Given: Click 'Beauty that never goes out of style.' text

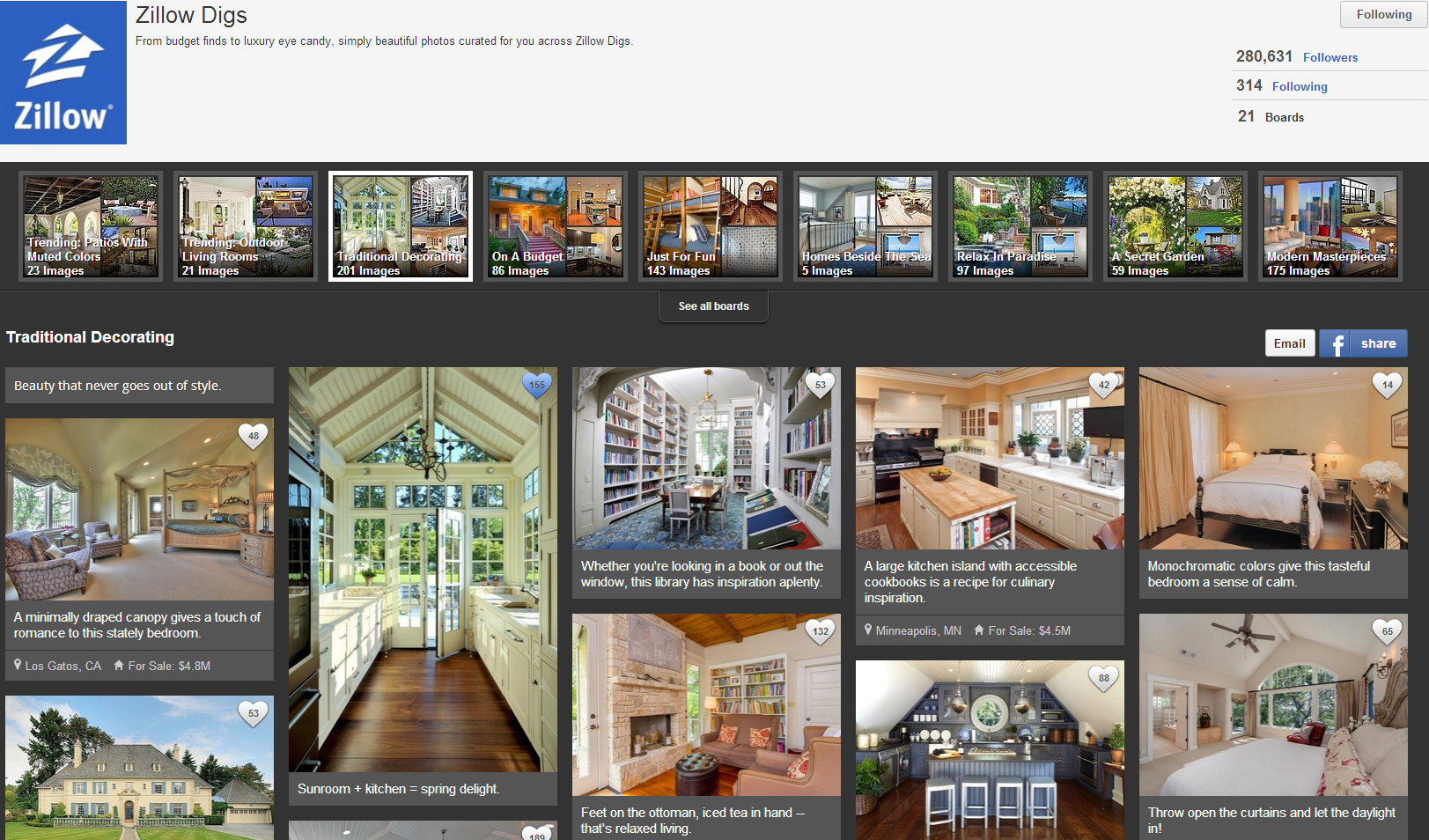Looking at the screenshot, I should pos(117,386).
